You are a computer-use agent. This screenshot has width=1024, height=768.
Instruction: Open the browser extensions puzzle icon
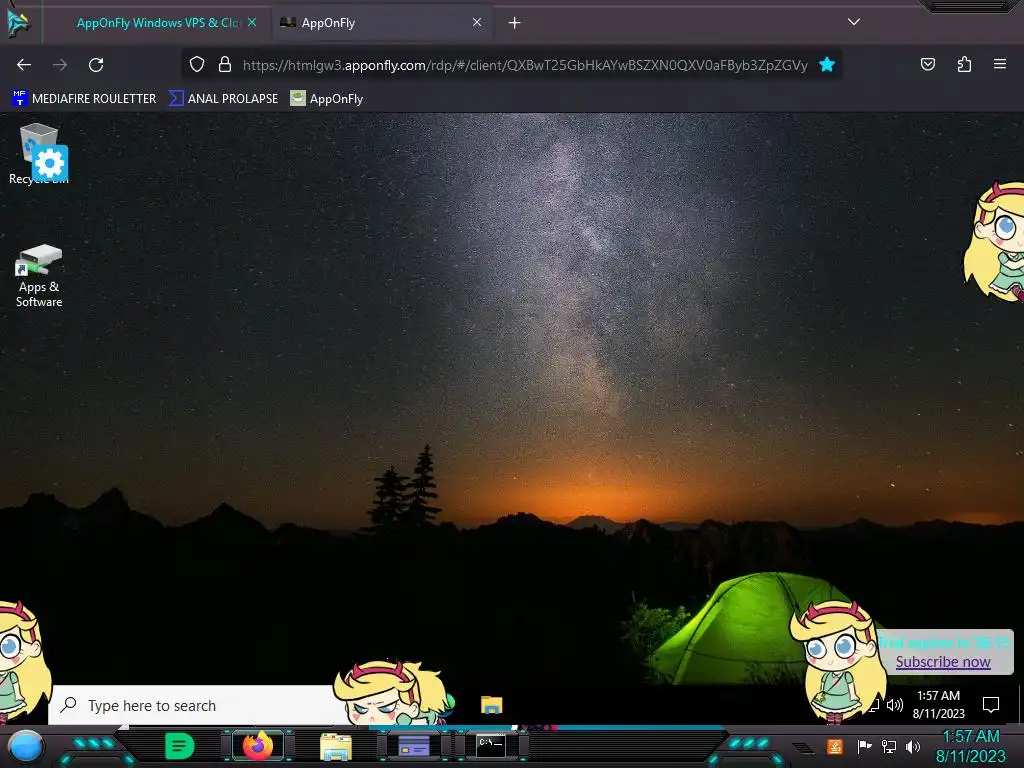pyautogui.click(x=964, y=64)
